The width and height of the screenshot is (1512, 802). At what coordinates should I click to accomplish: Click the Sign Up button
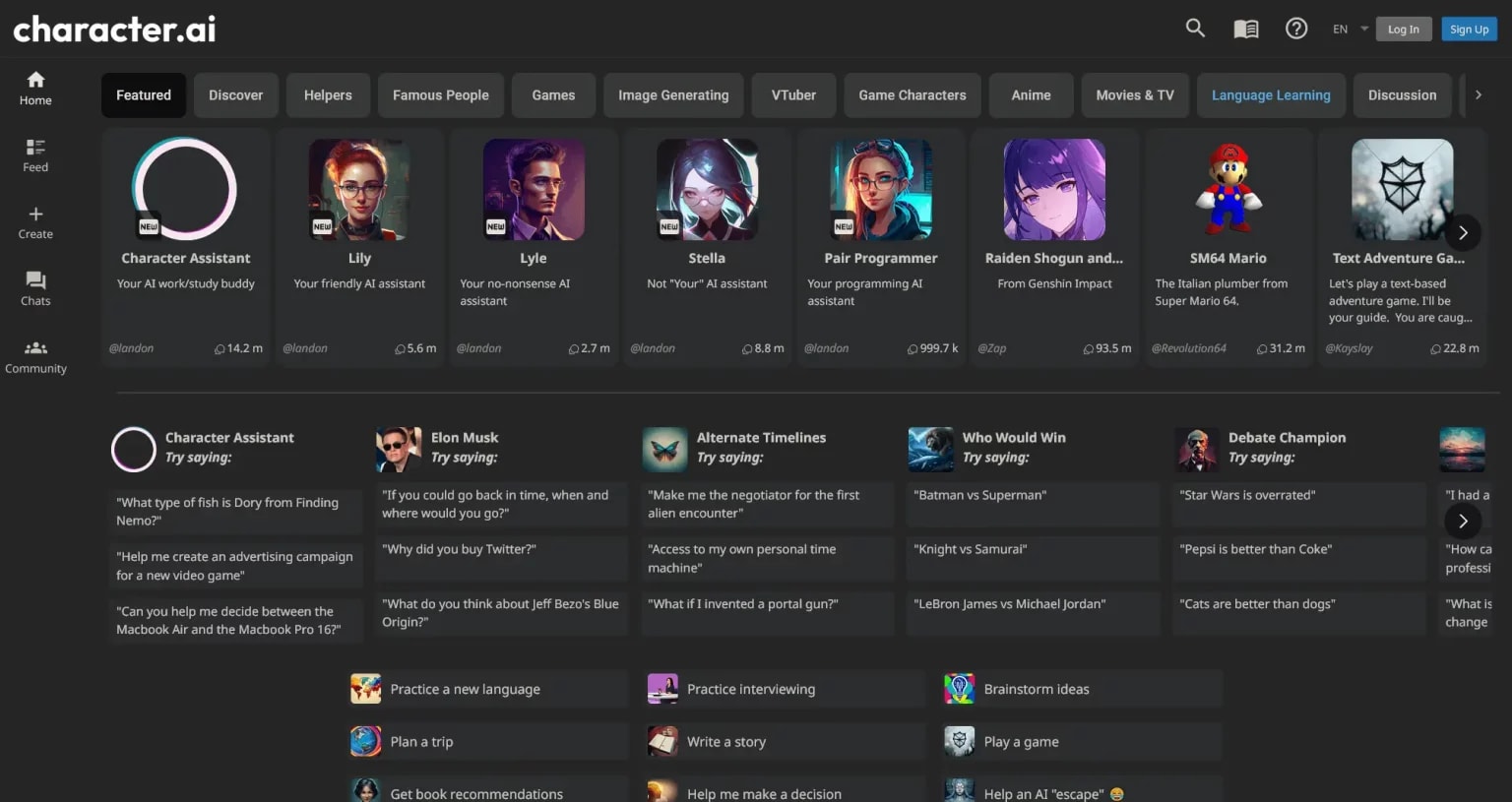tap(1470, 30)
